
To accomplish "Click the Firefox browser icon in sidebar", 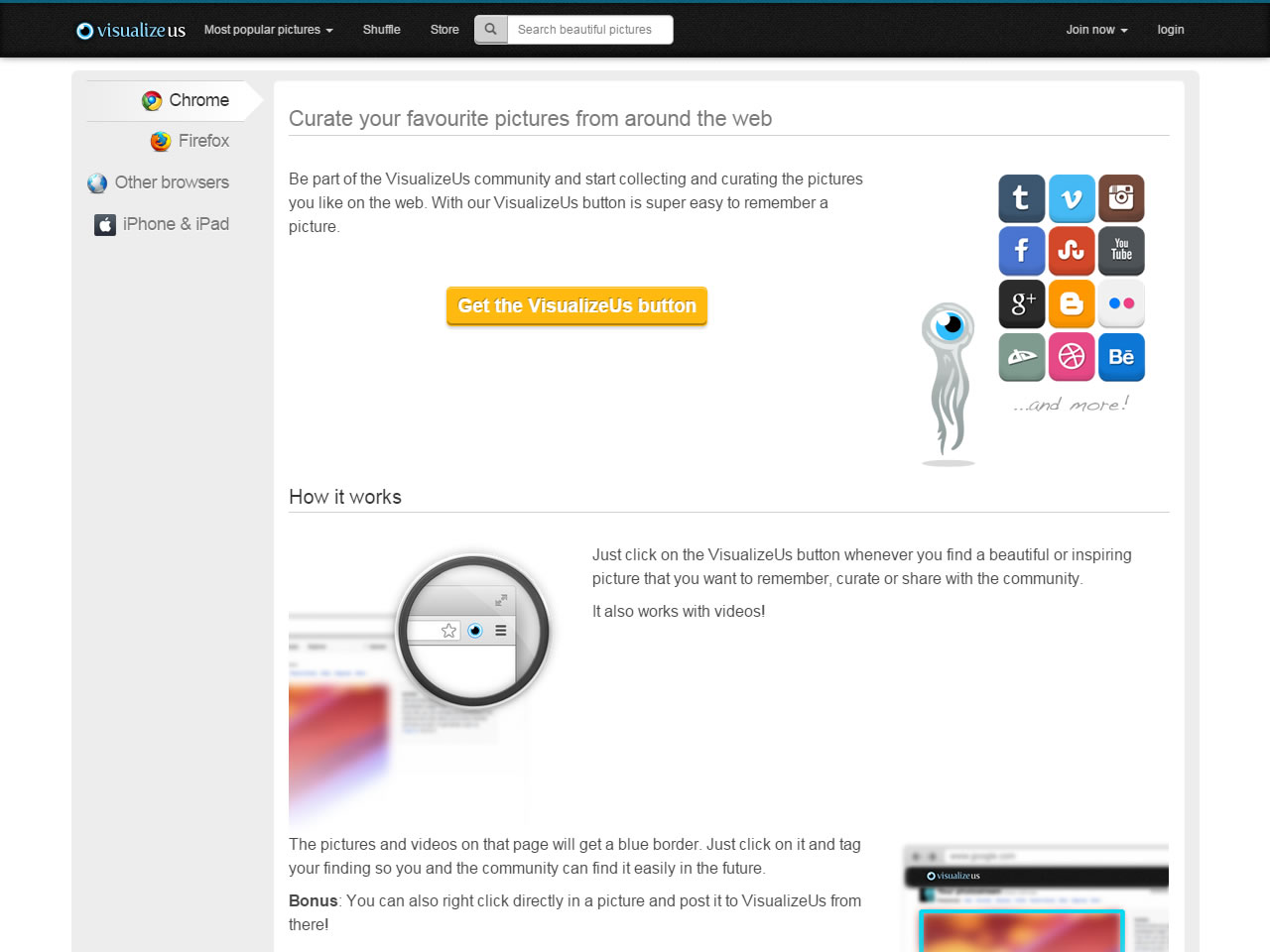I will coord(161,142).
